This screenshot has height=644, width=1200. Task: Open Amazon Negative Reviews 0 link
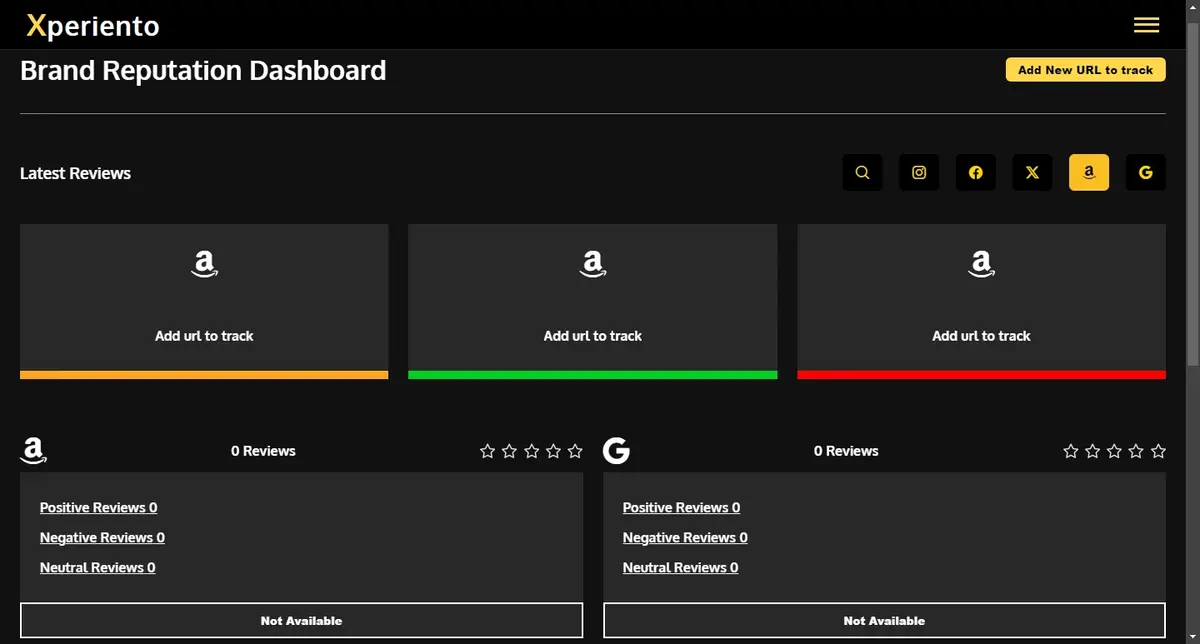pos(102,538)
